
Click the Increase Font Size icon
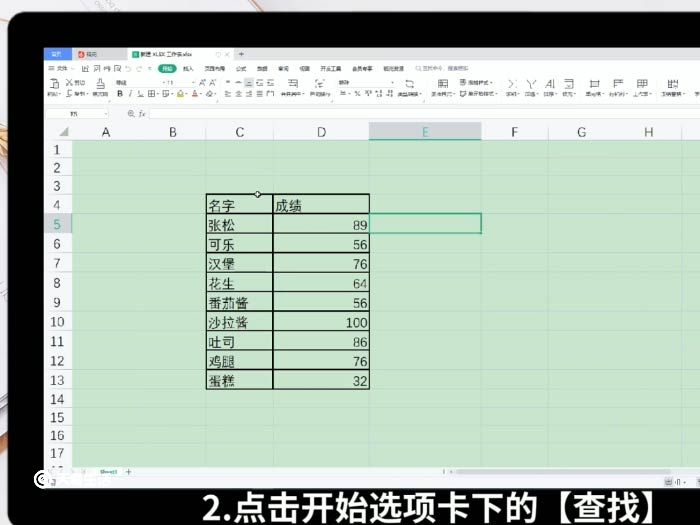pos(202,83)
